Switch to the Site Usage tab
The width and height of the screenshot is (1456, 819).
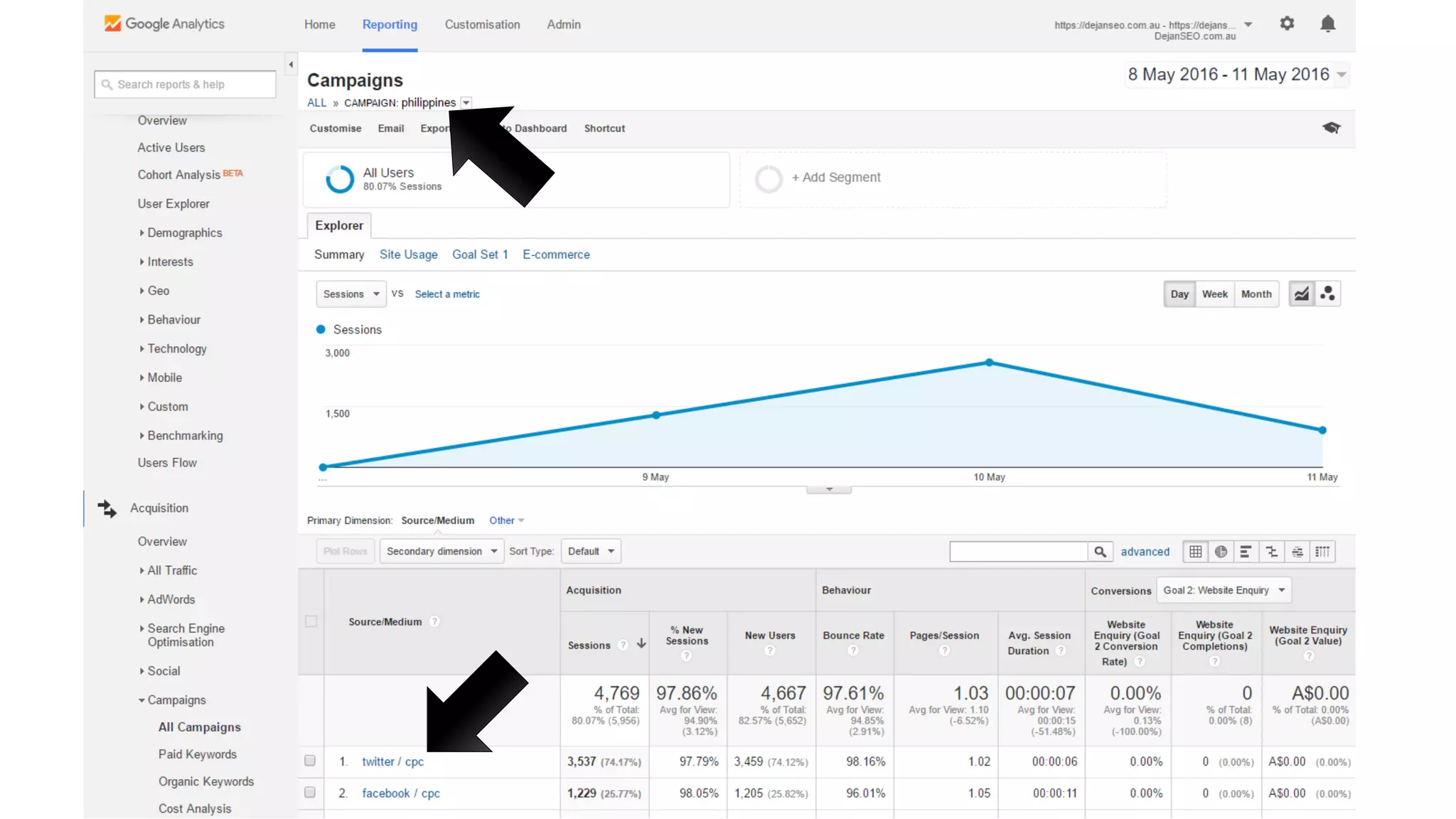click(408, 255)
